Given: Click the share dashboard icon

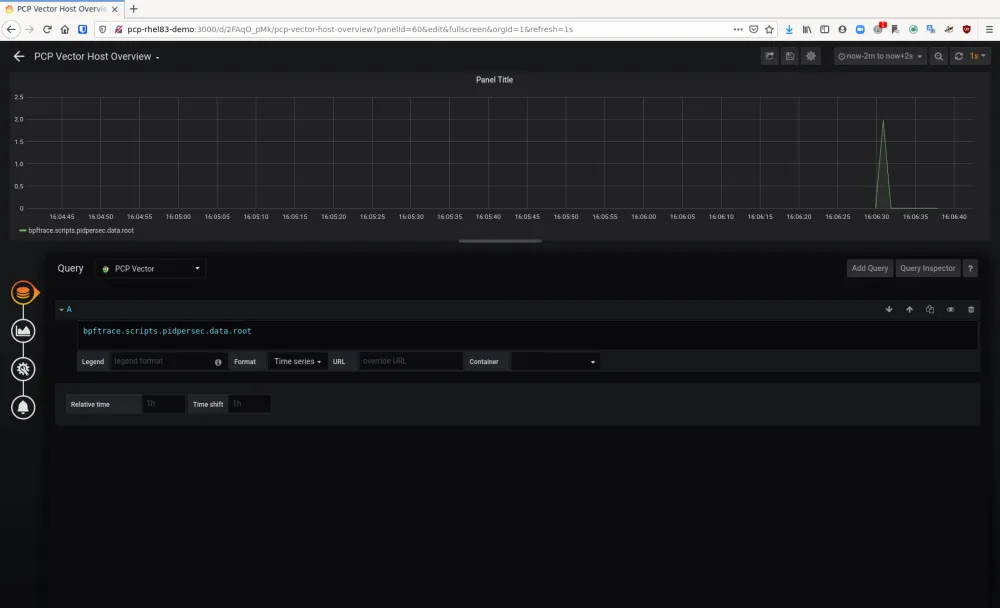Looking at the screenshot, I should tap(769, 56).
